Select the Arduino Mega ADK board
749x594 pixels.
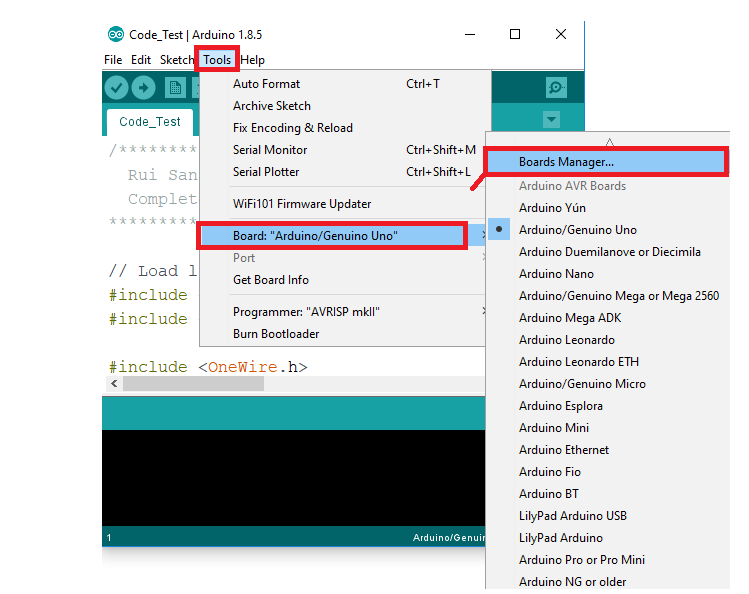click(x=608, y=318)
